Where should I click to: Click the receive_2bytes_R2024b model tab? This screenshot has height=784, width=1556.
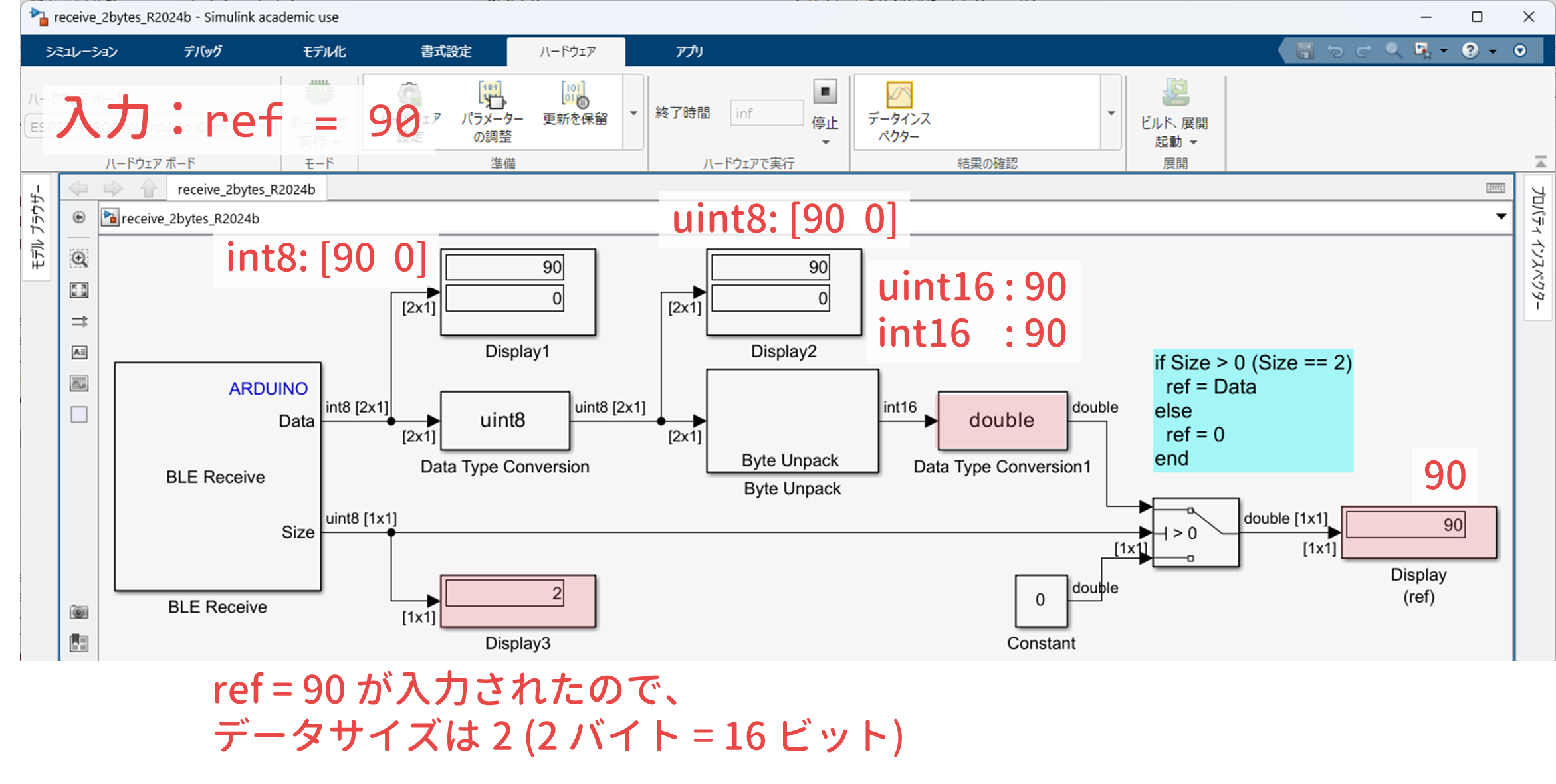246,189
